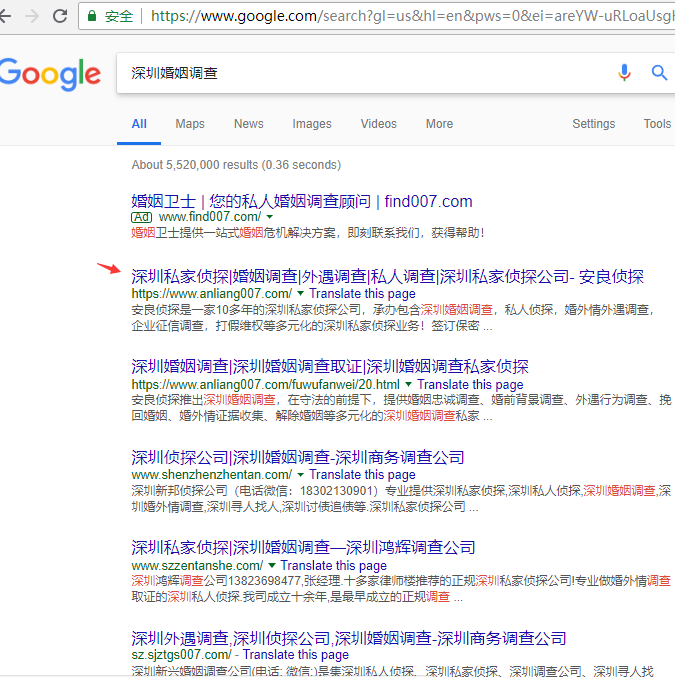Open search Settings menu
This screenshot has height=677, width=675.
point(593,124)
